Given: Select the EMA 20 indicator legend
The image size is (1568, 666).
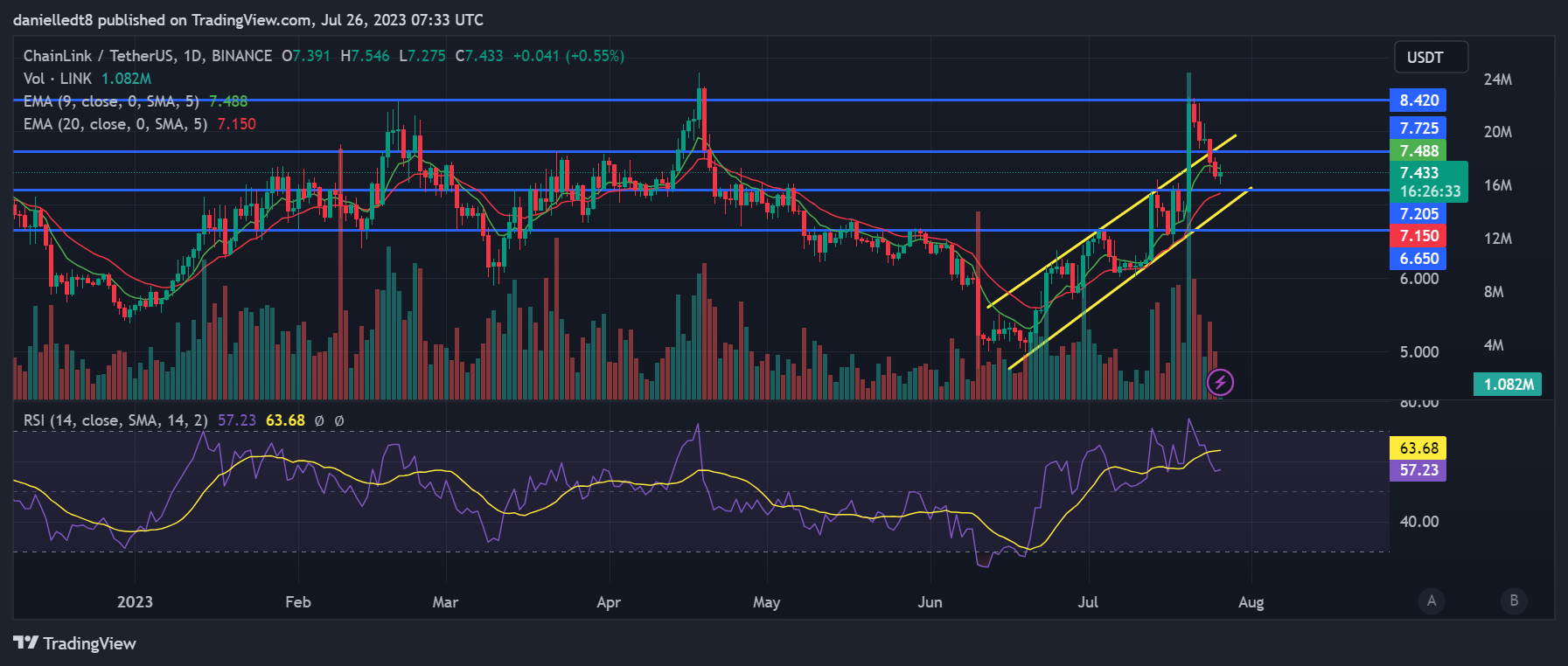Looking at the screenshot, I should pyautogui.click(x=140, y=124).
